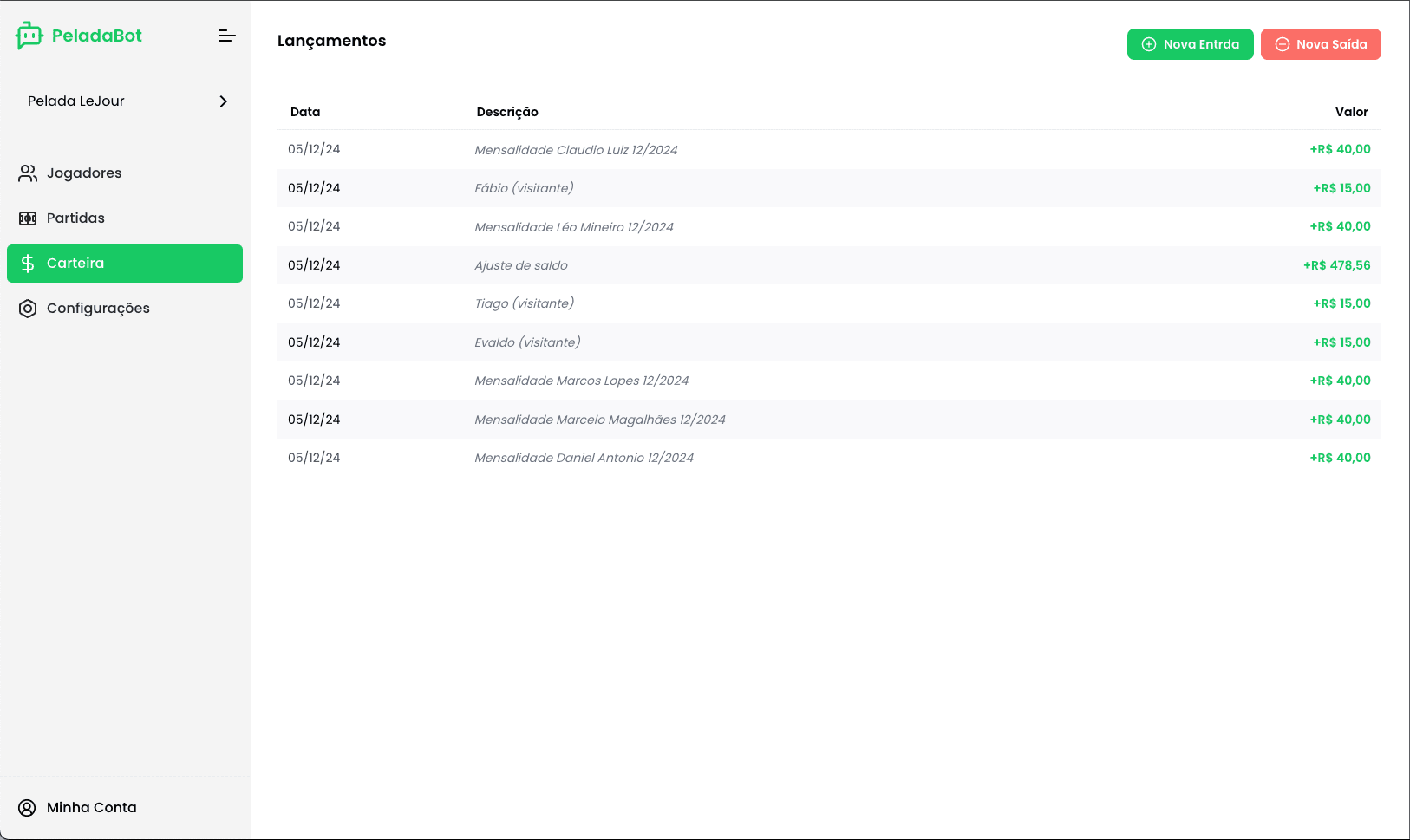Viewport: 1410px width, 840px height.
Task: Click the minus icon in Nova Saída
Action: (1282, 44)
